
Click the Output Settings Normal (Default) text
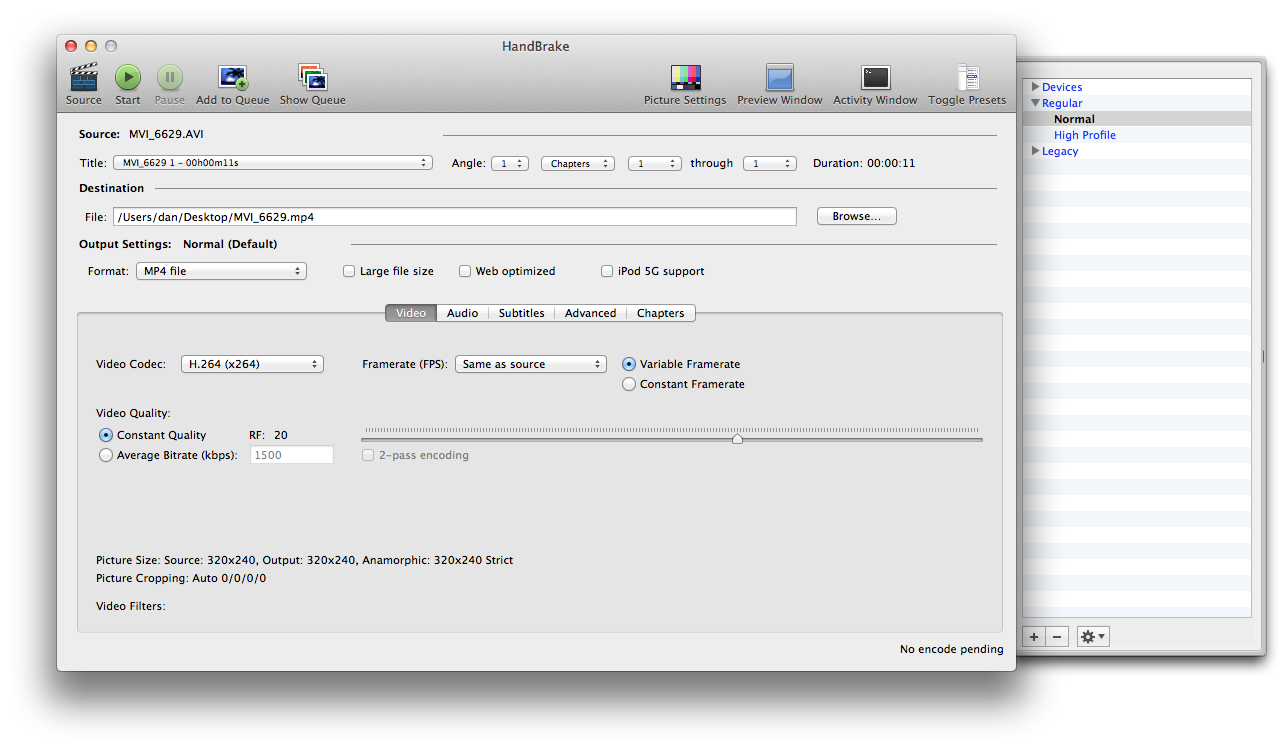[178, 244]
